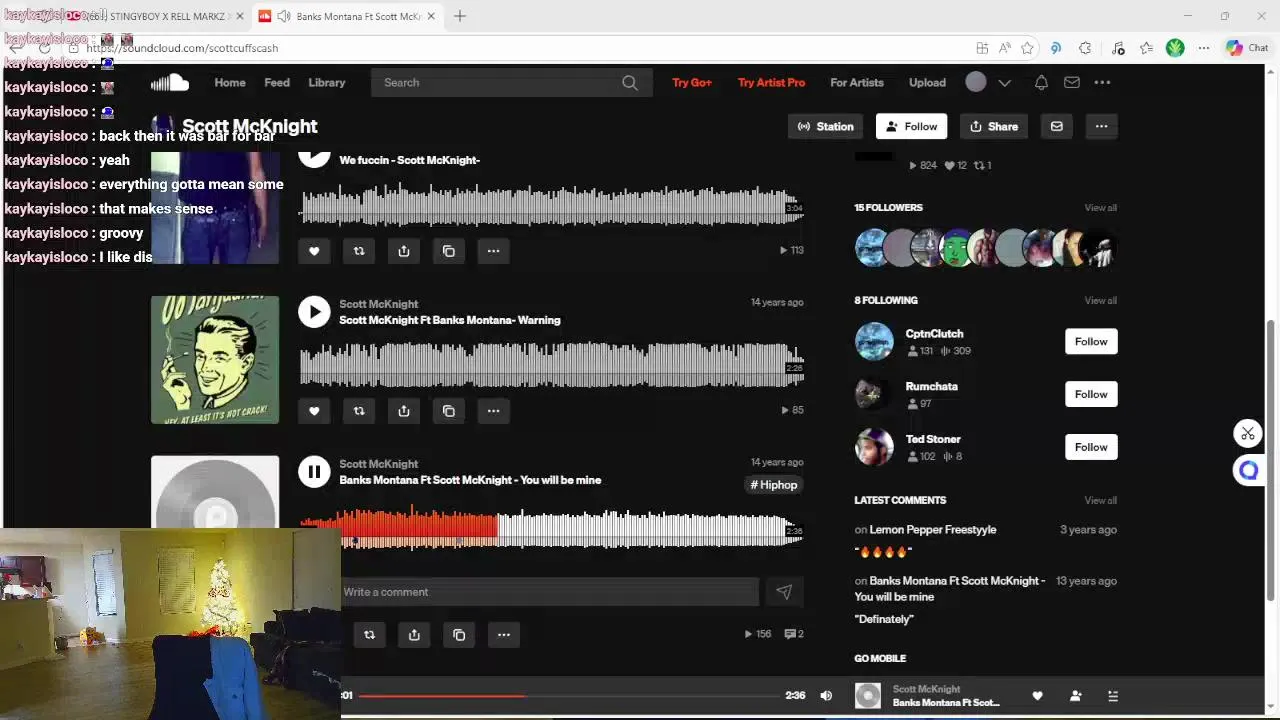Follow Ted Stoner
Screen dimensions: 1280x720
[x=1091, y=447]
